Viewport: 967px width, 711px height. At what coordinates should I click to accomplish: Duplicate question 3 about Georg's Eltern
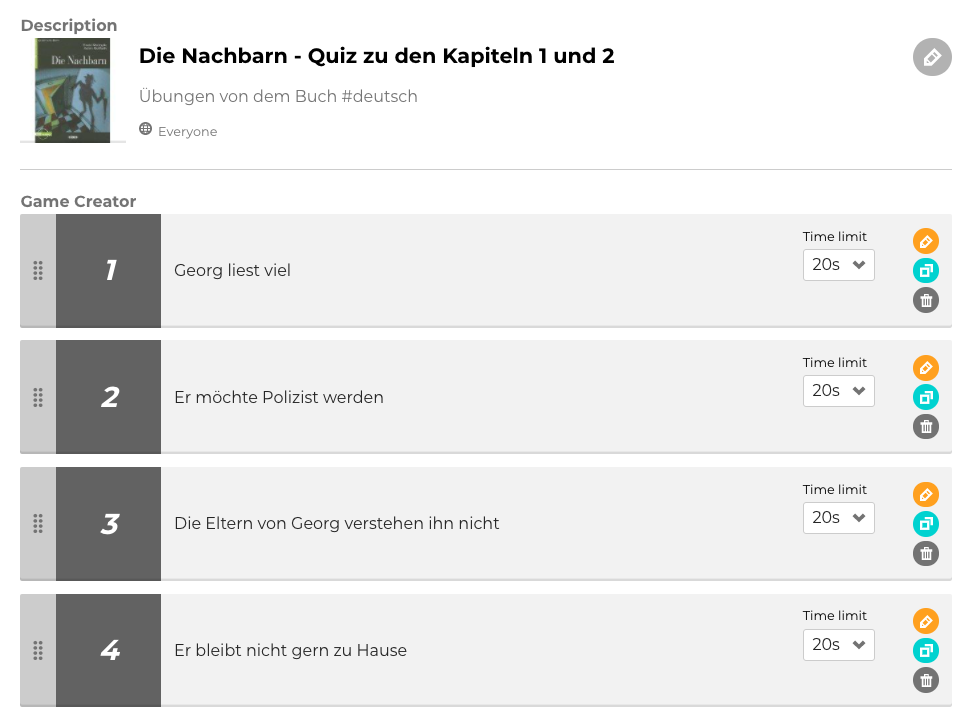926,524
